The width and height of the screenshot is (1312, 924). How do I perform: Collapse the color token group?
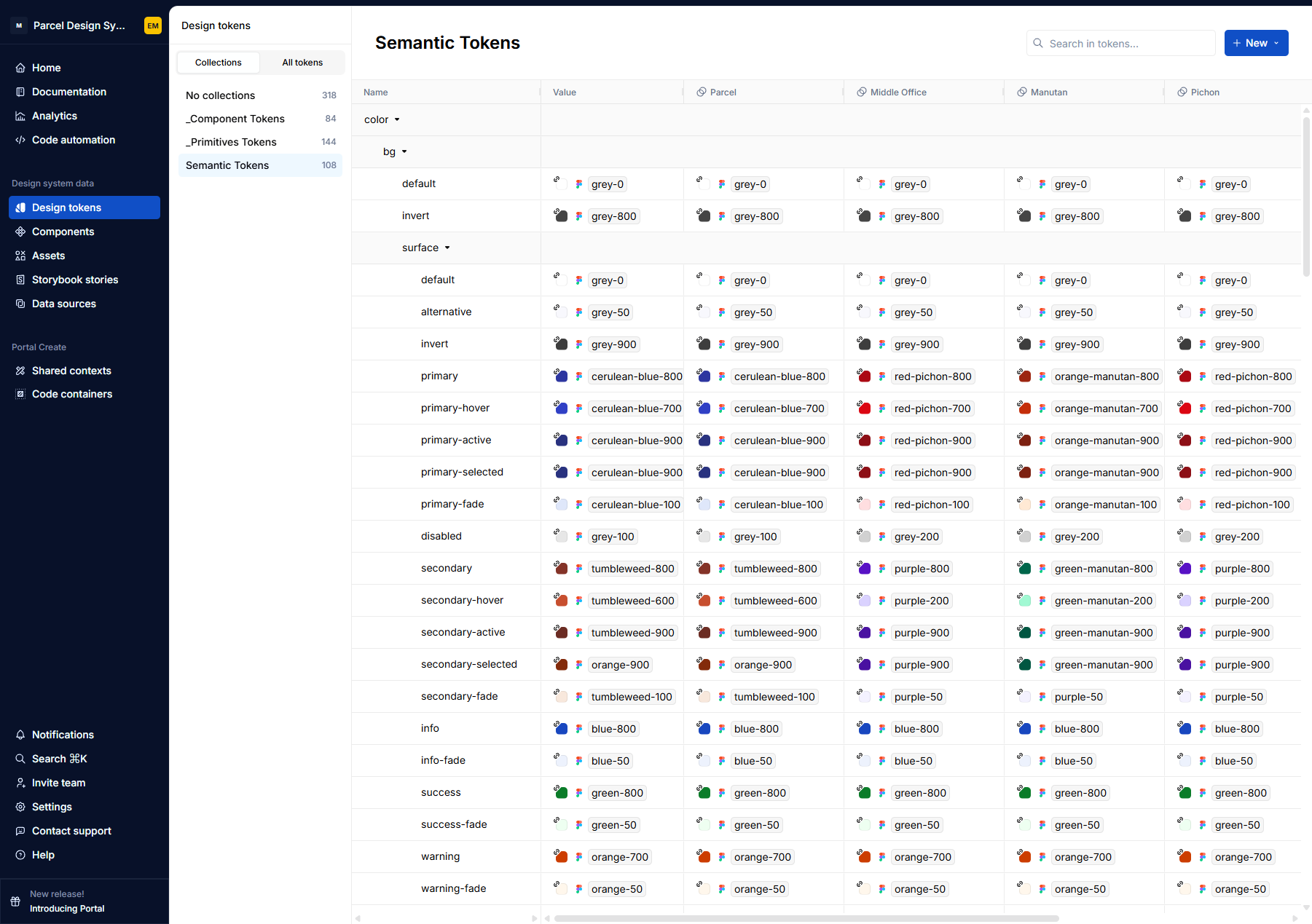(397, 119)
